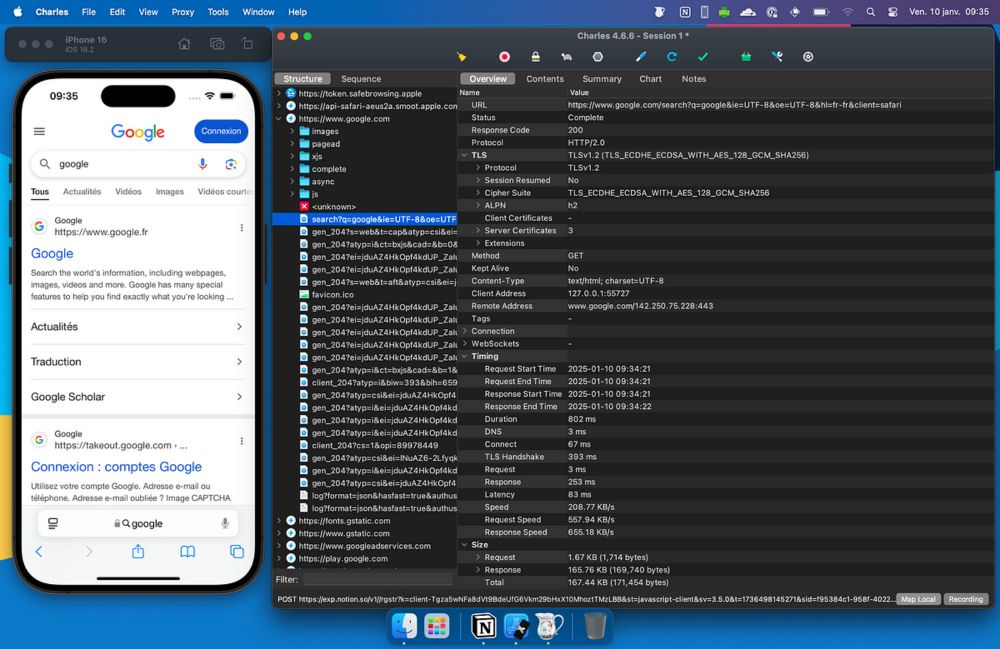The width and height of the screenshot is (1000, 649).
Task: Click the Compose pen icon
Action: (641, 57)
